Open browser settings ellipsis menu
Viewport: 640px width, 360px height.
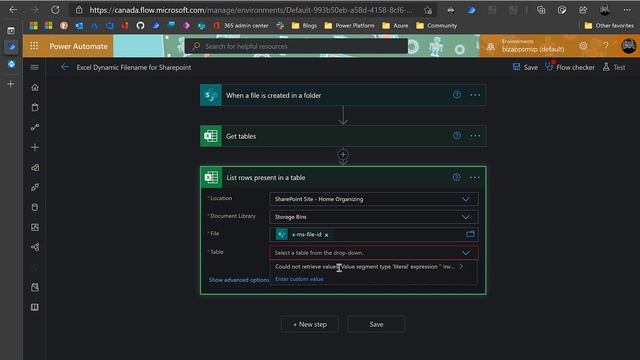[627, 10]
